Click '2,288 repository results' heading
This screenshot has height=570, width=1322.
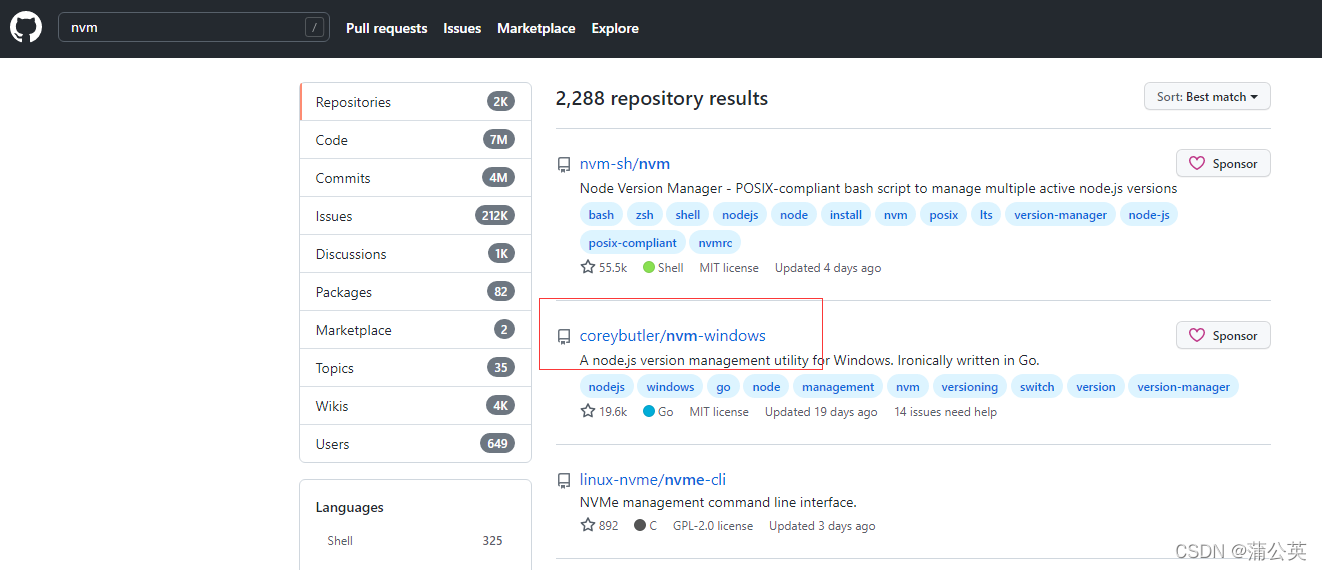[x=662, y=98]
